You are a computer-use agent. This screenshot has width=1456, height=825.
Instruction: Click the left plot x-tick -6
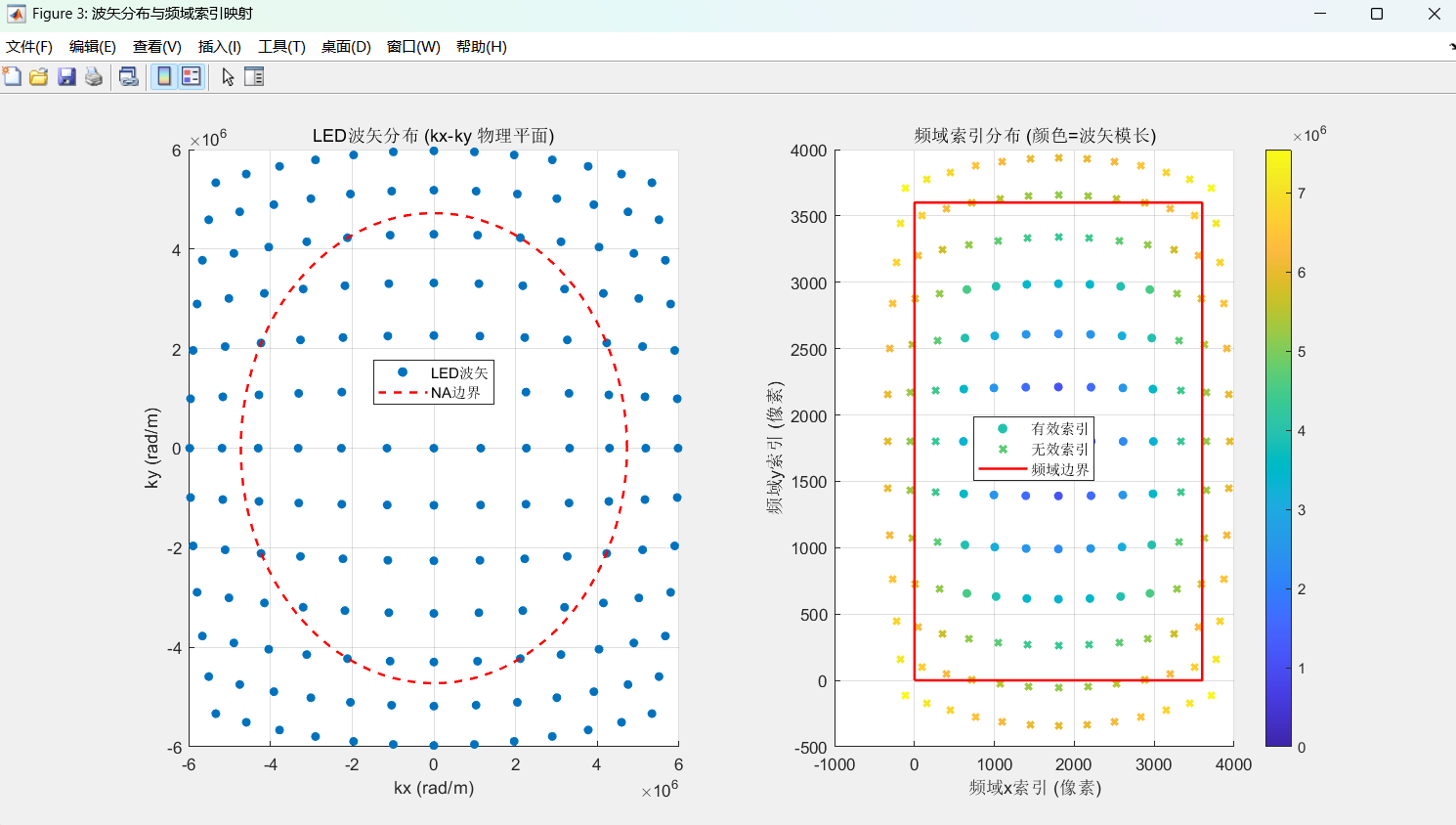pyautogui.click(x=189, y=764)
